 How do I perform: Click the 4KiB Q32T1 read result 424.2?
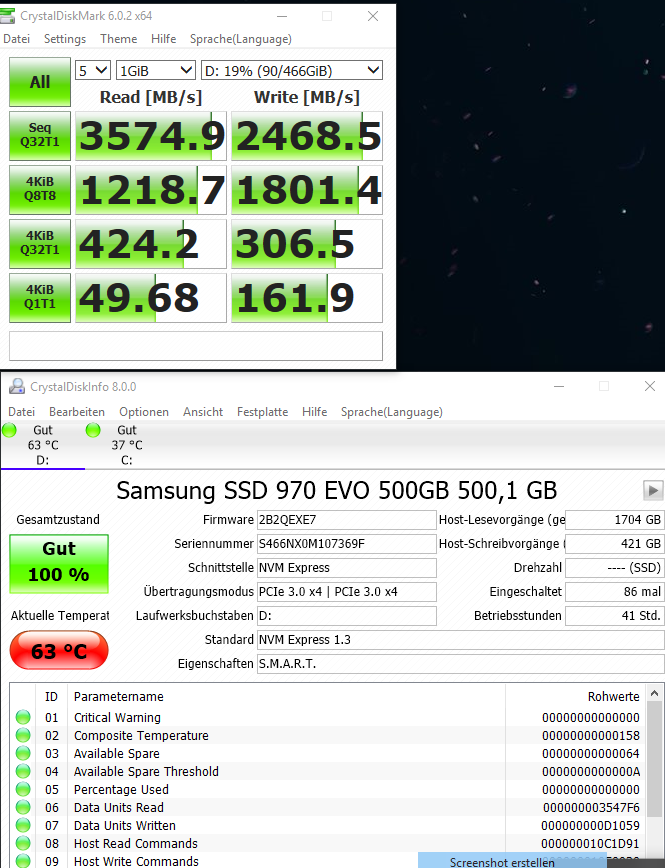(151, 244)
